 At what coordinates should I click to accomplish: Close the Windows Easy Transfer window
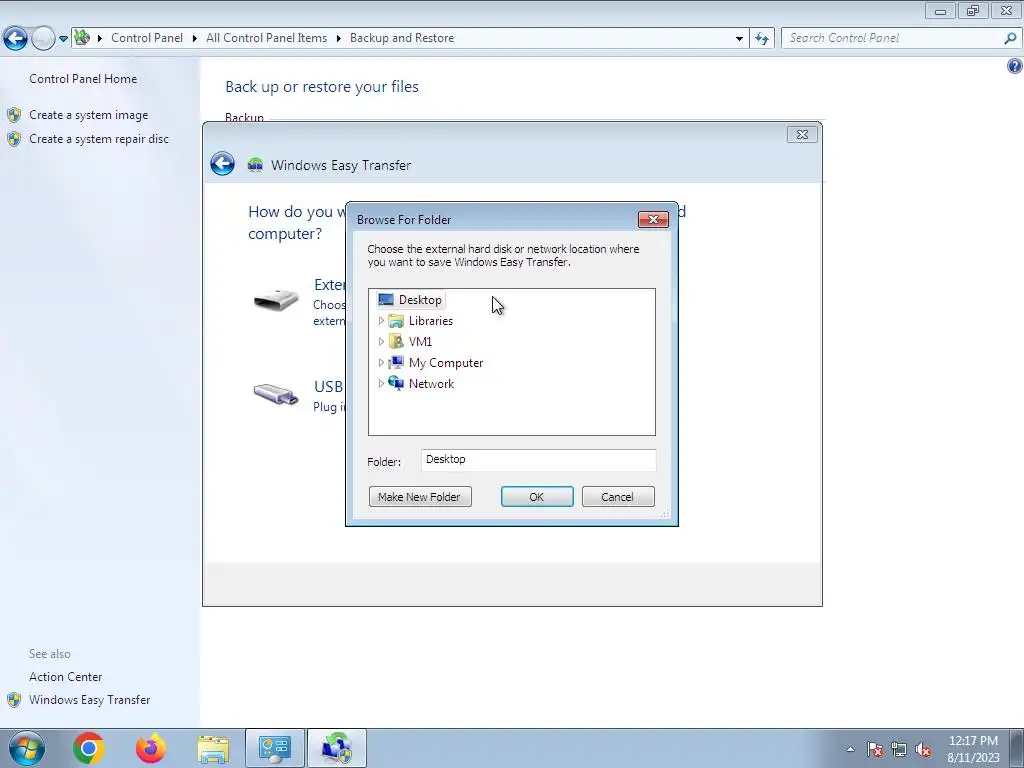tap(802, 135)
